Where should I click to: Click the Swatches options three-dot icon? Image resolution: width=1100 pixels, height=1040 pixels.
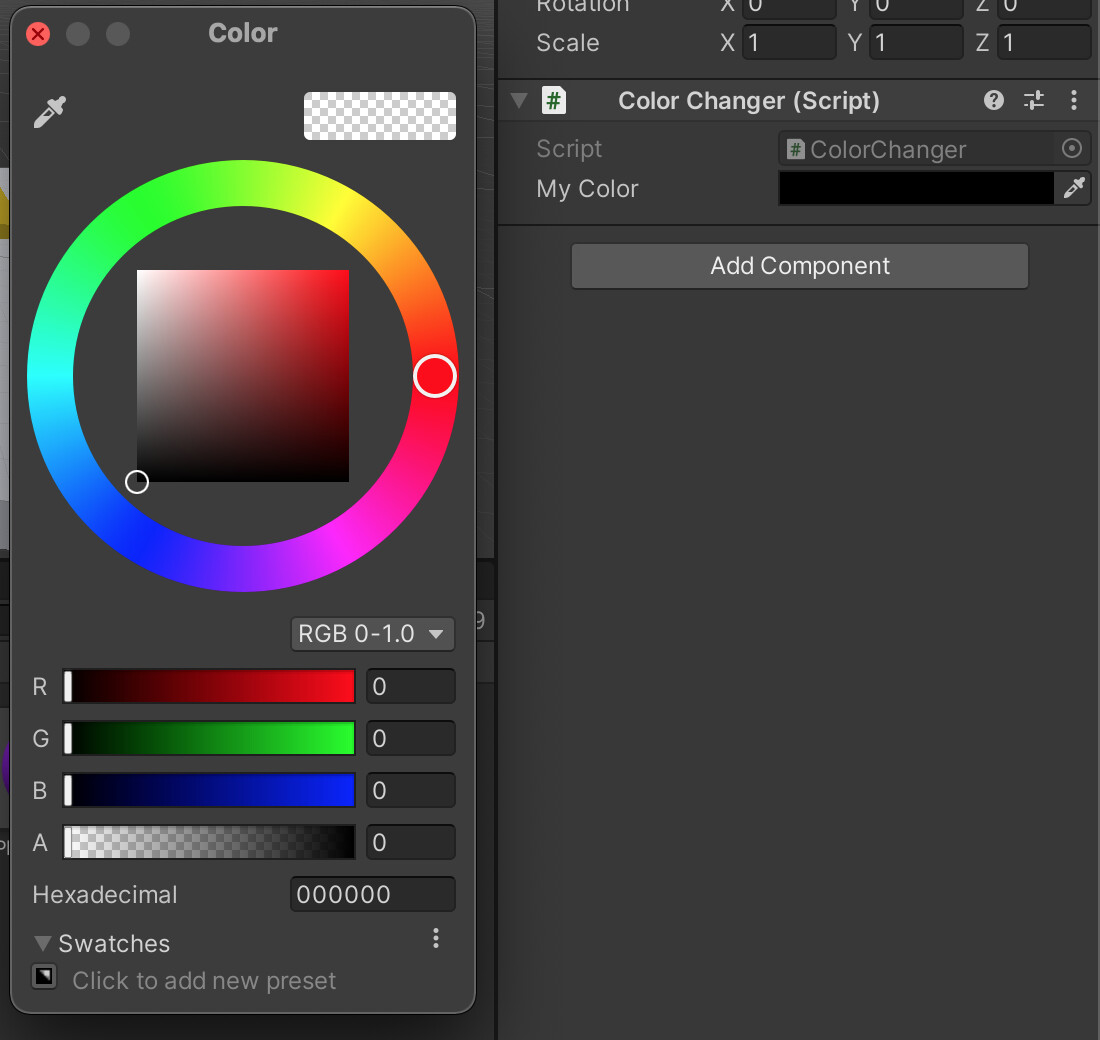[x=435, y=939]
